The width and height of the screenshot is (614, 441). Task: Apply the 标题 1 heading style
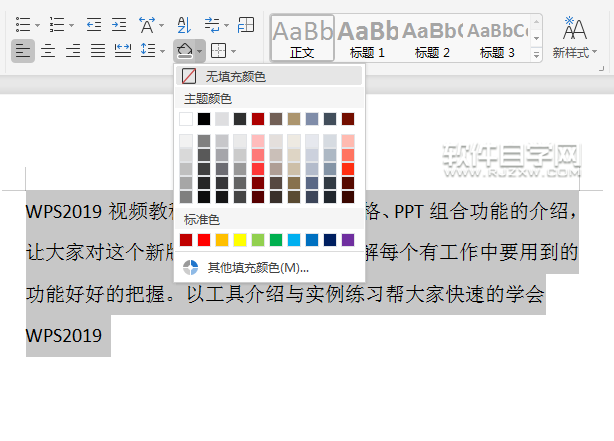pyautogui.click(x=367, y=38)
